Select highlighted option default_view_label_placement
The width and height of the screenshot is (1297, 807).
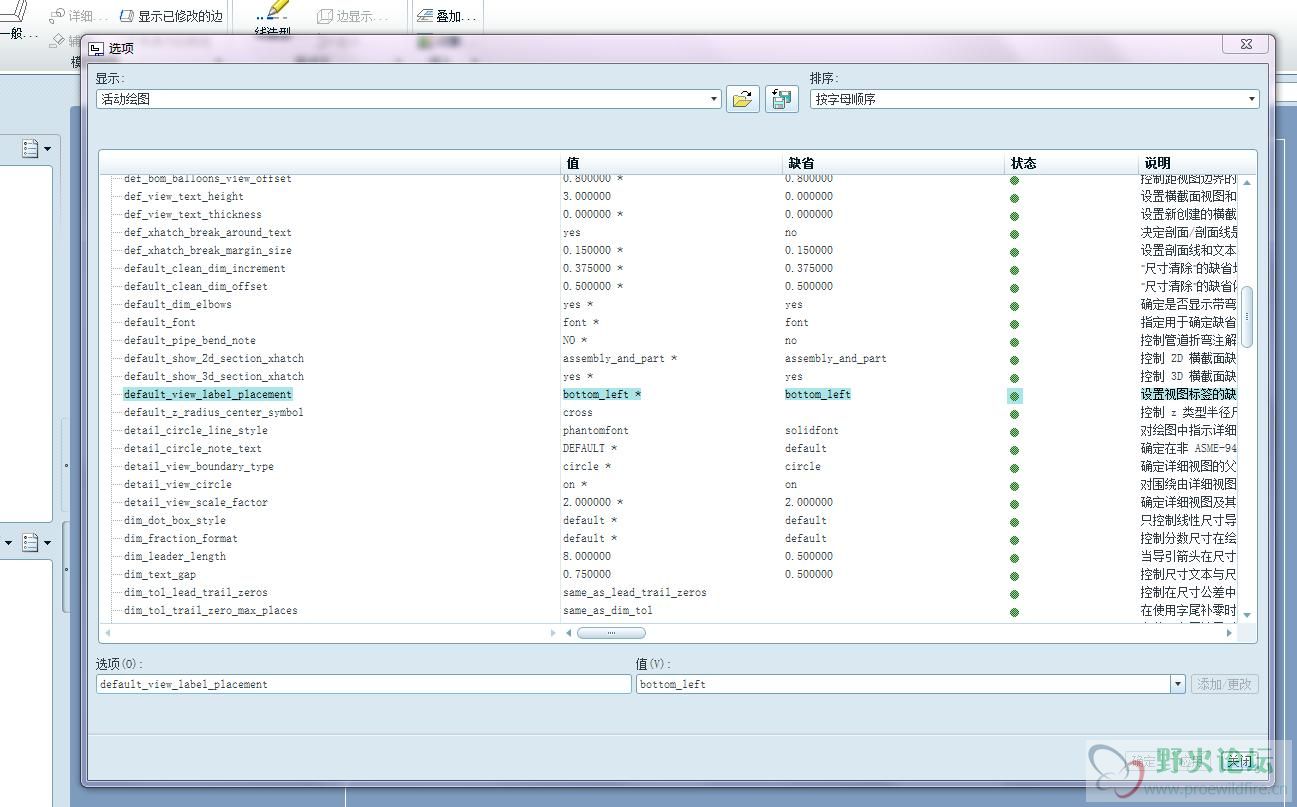click(208, 395)
